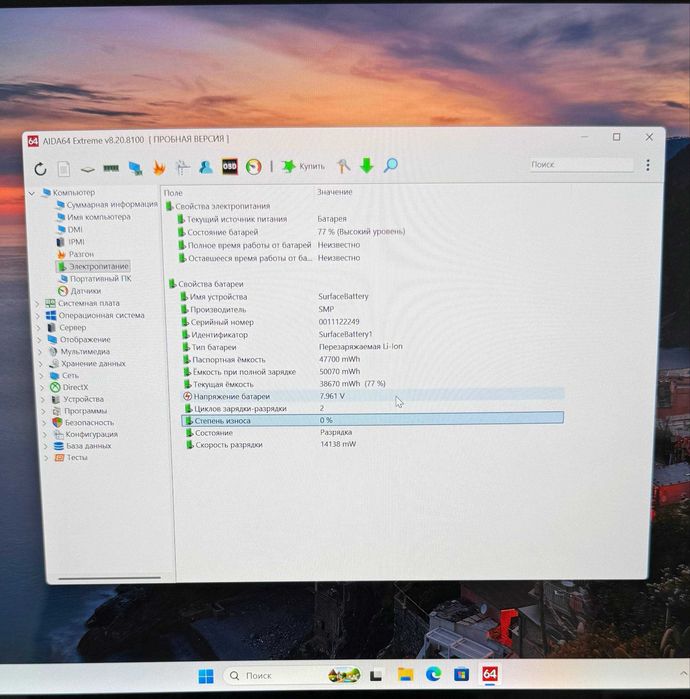
Task: Click the magnifier search icon in toolbar
Action: 390,165
